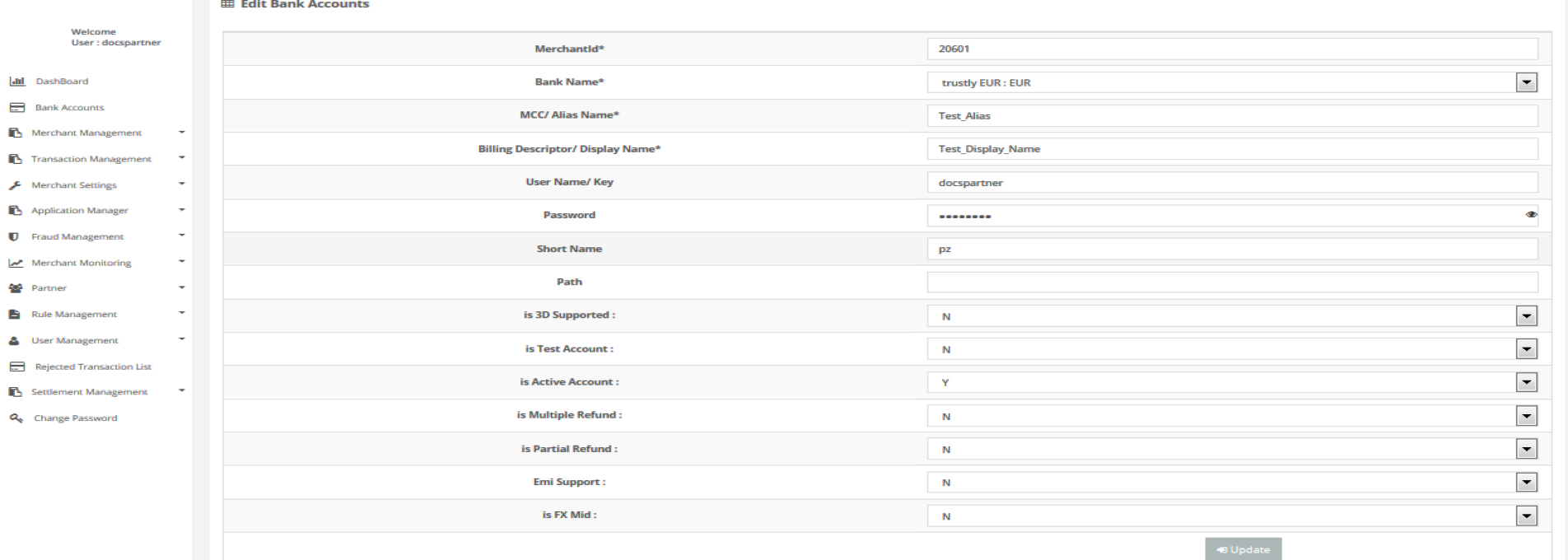Click the Merchant Settings wrench icon

coord(15,185)
